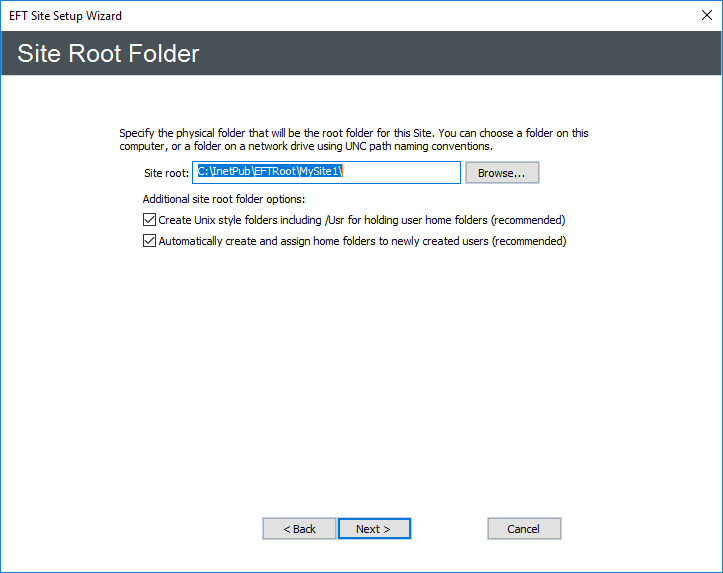Close the wizard window with X
Screen dimensions: 723x573
point(698,16)
